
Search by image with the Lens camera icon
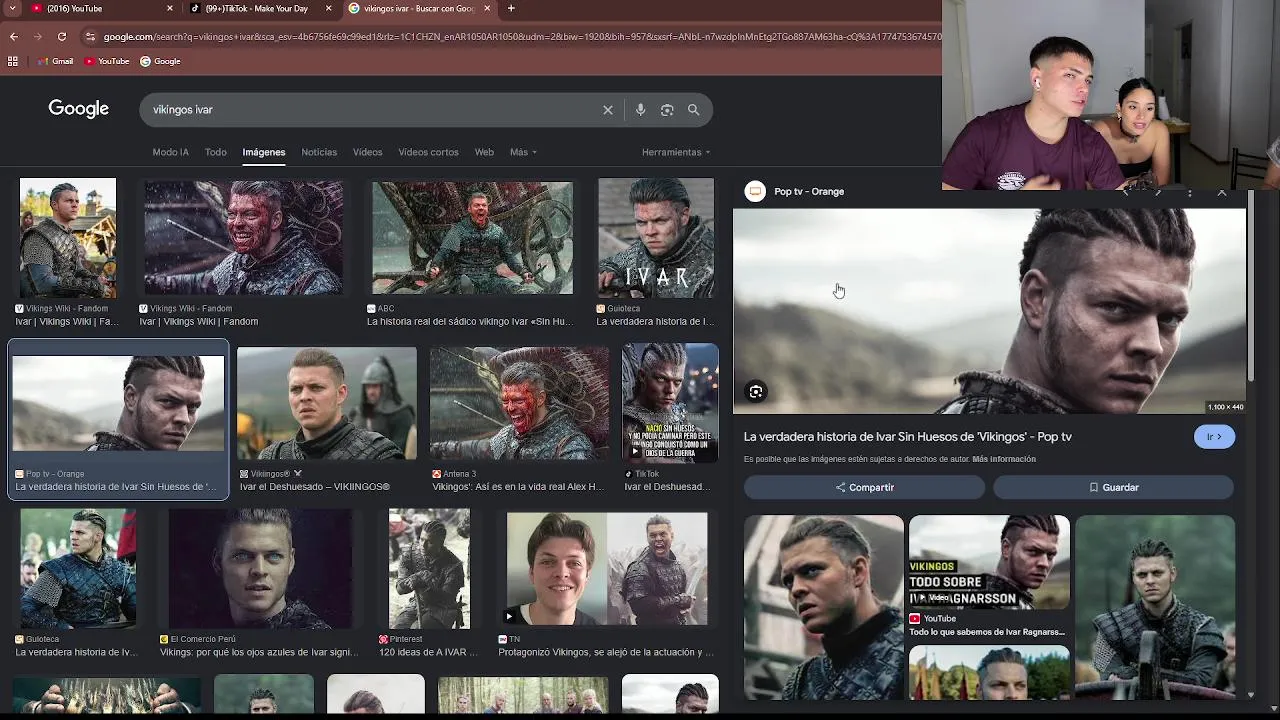667,110
